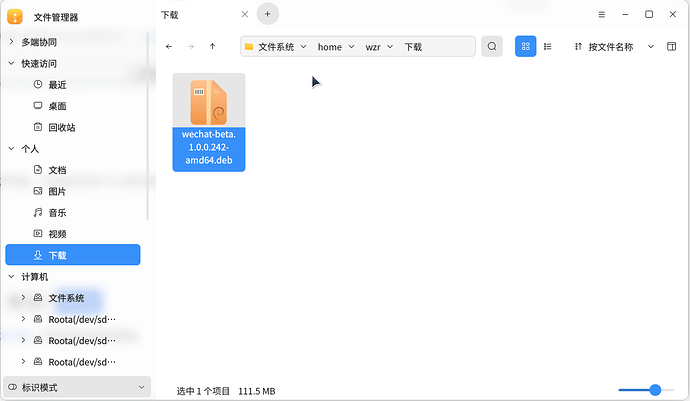Click the 文件系统 breadcrumb
The width and height of the screenshot is (690, 401).
[276, 47]
